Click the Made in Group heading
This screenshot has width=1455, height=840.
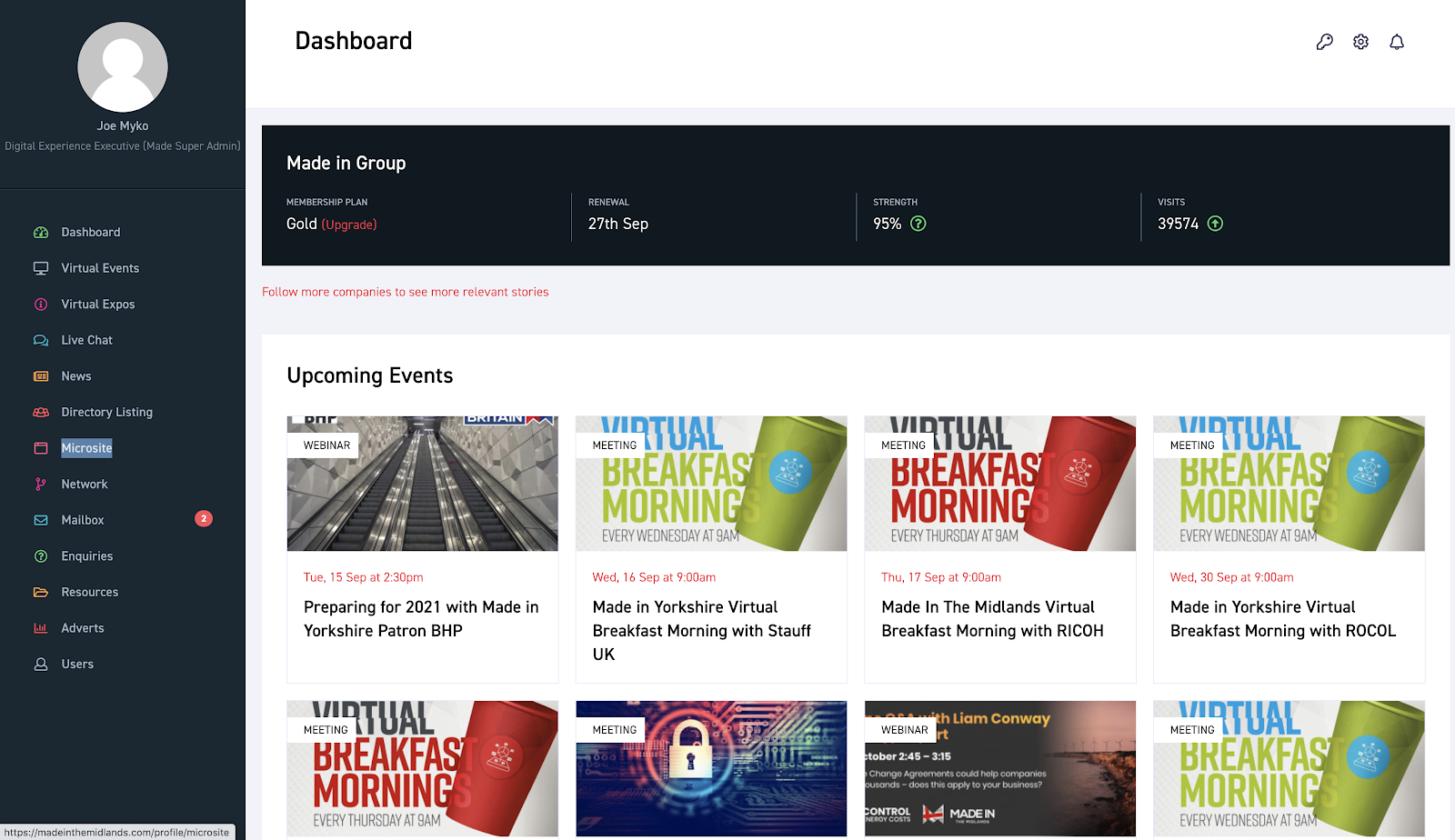[x=346, y=164]
